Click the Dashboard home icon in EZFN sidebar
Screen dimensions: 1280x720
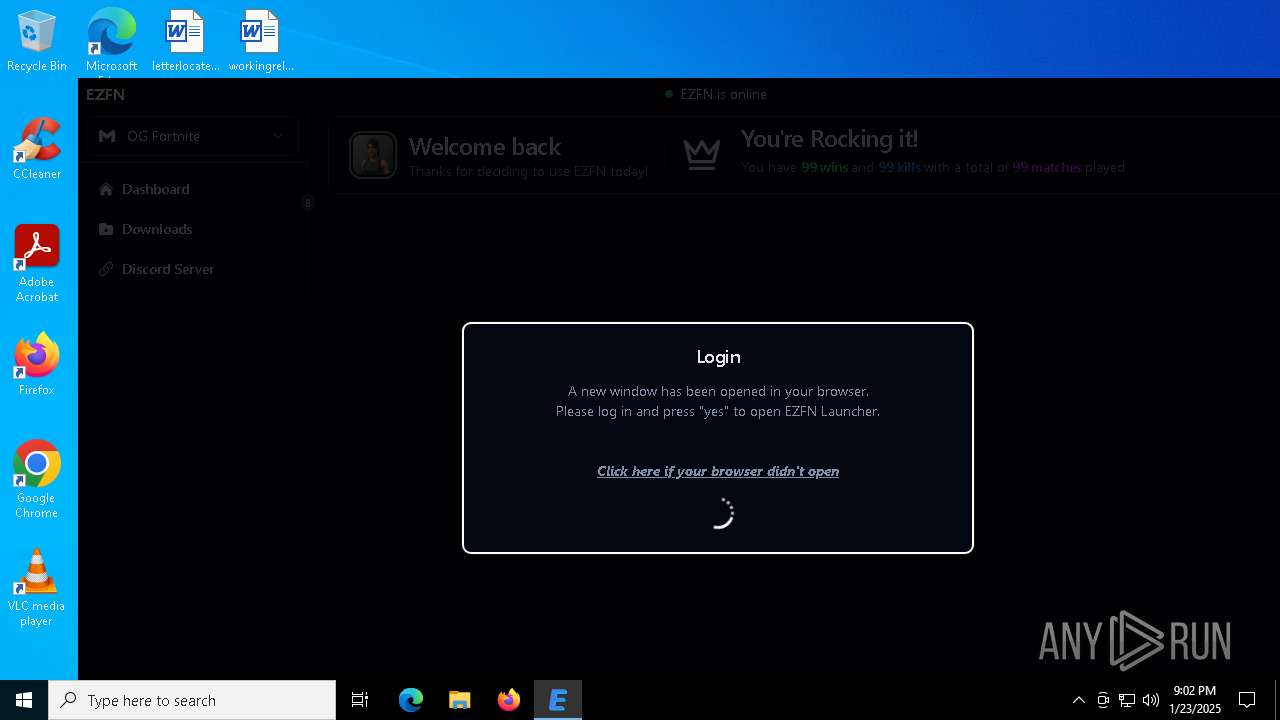coord(106,189)
